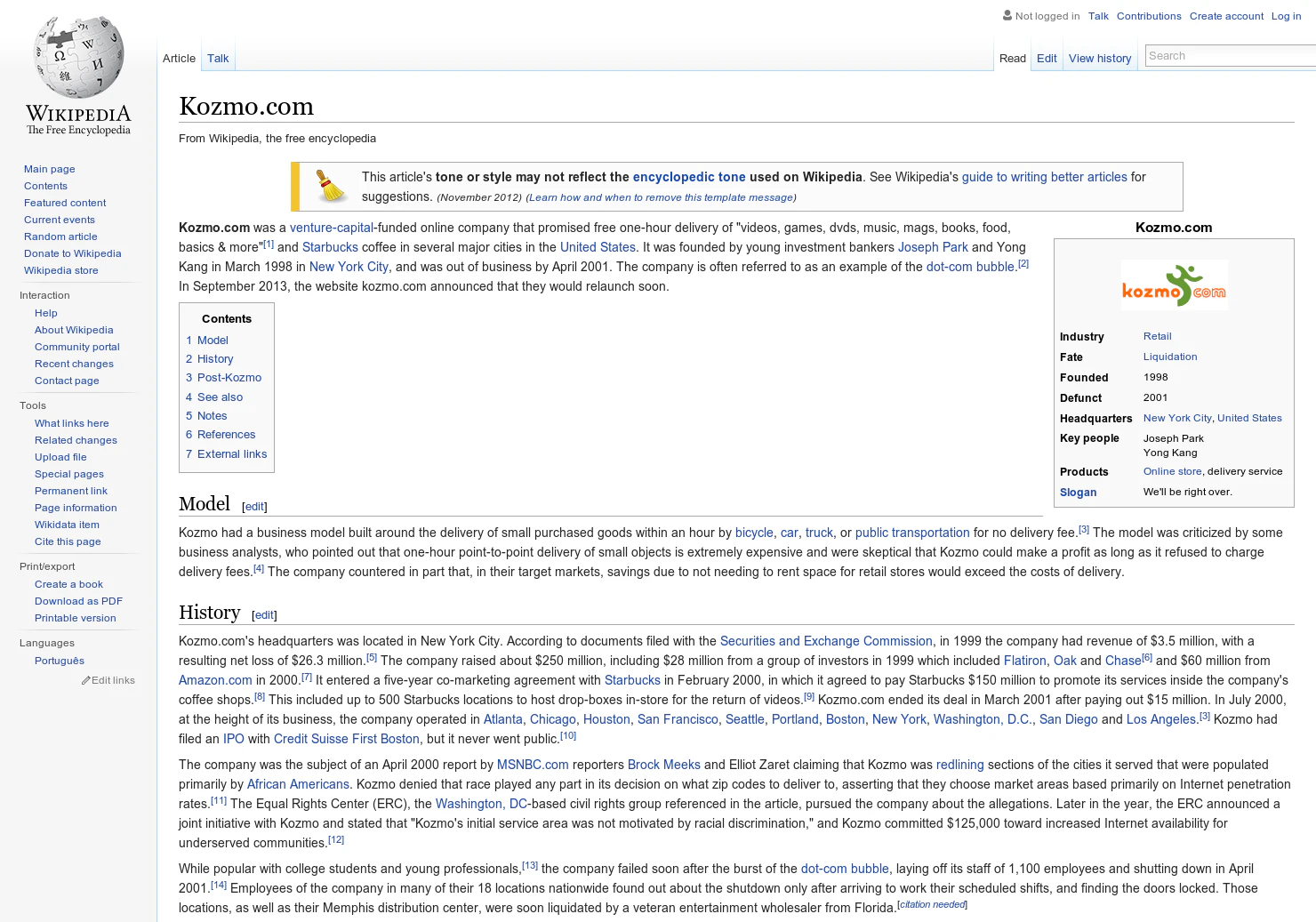This screenshot has height=922, width=1316.
Task: Switch language to Português
Action: tap(60, 661)
